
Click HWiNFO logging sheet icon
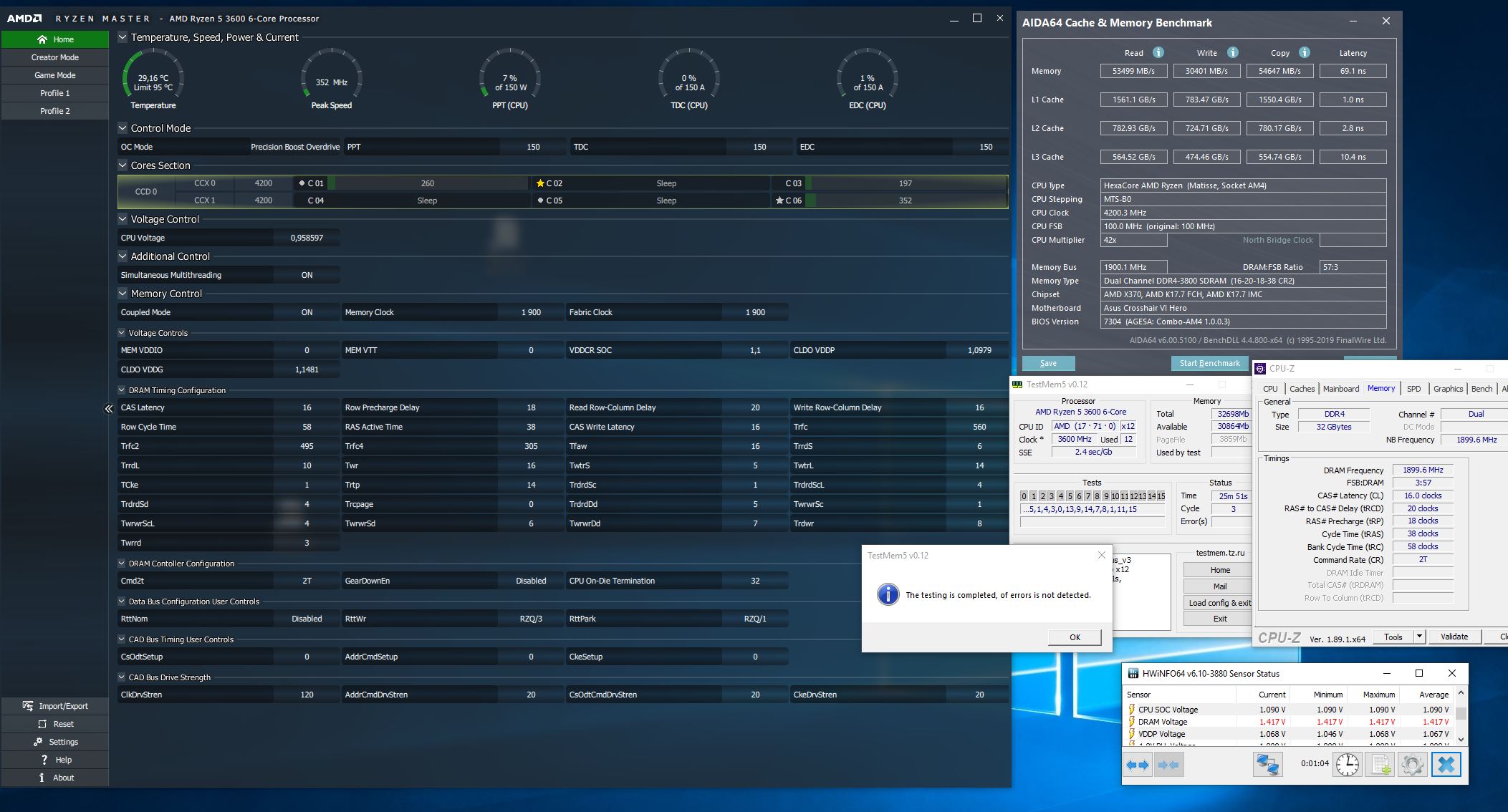pyautogui.click(x=1380, y=765)
